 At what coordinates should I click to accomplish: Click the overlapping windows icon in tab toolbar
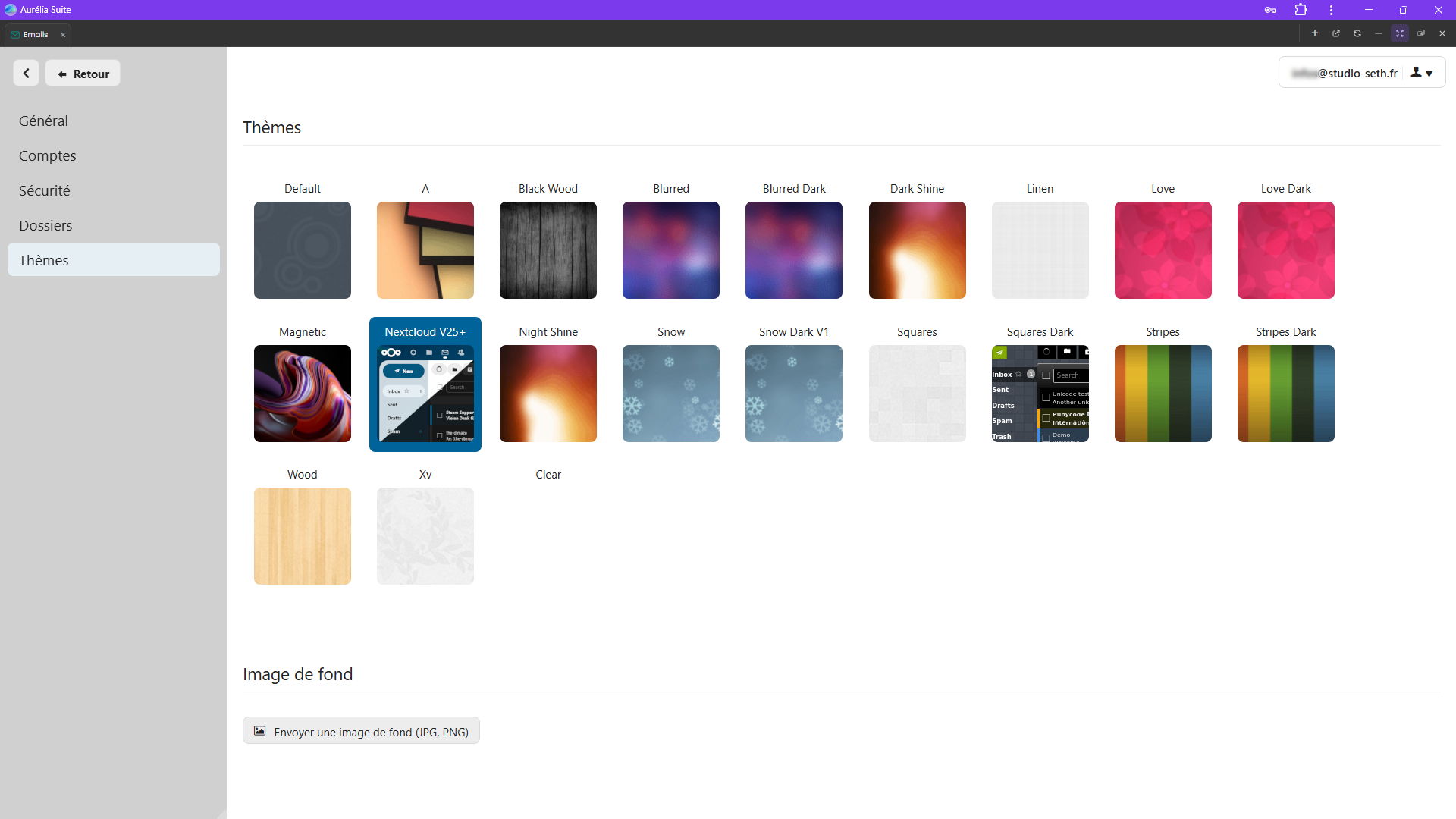pos(1421,33)
